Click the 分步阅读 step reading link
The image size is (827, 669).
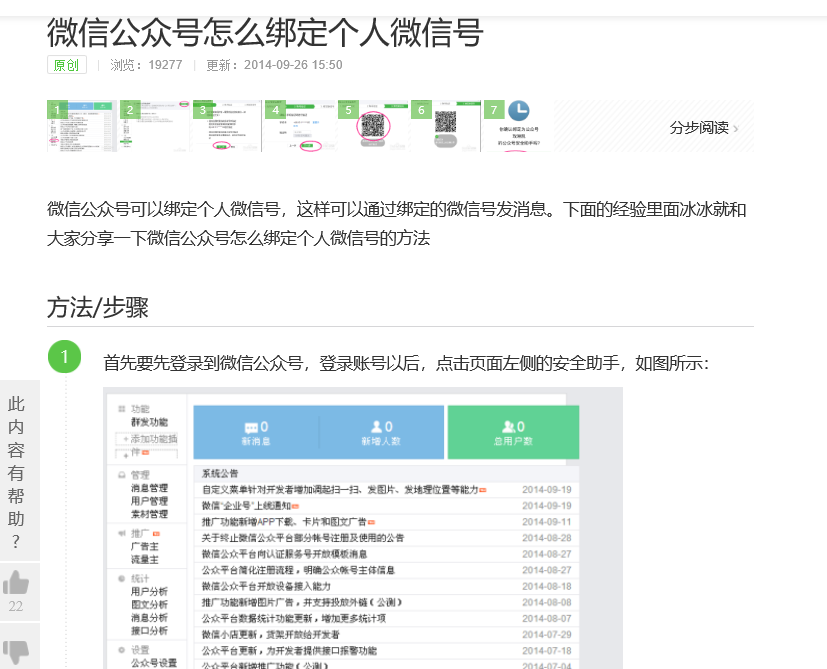pos(699,128)
